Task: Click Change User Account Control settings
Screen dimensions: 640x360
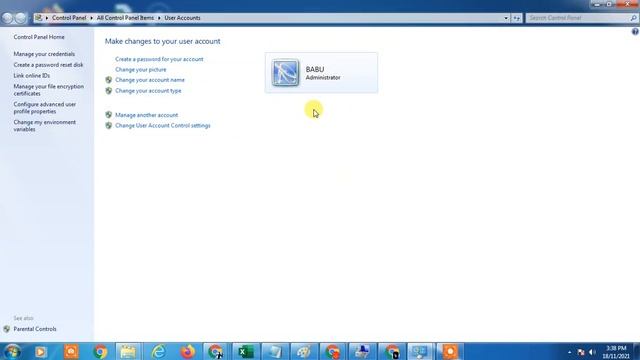Action: coord(163,125)
